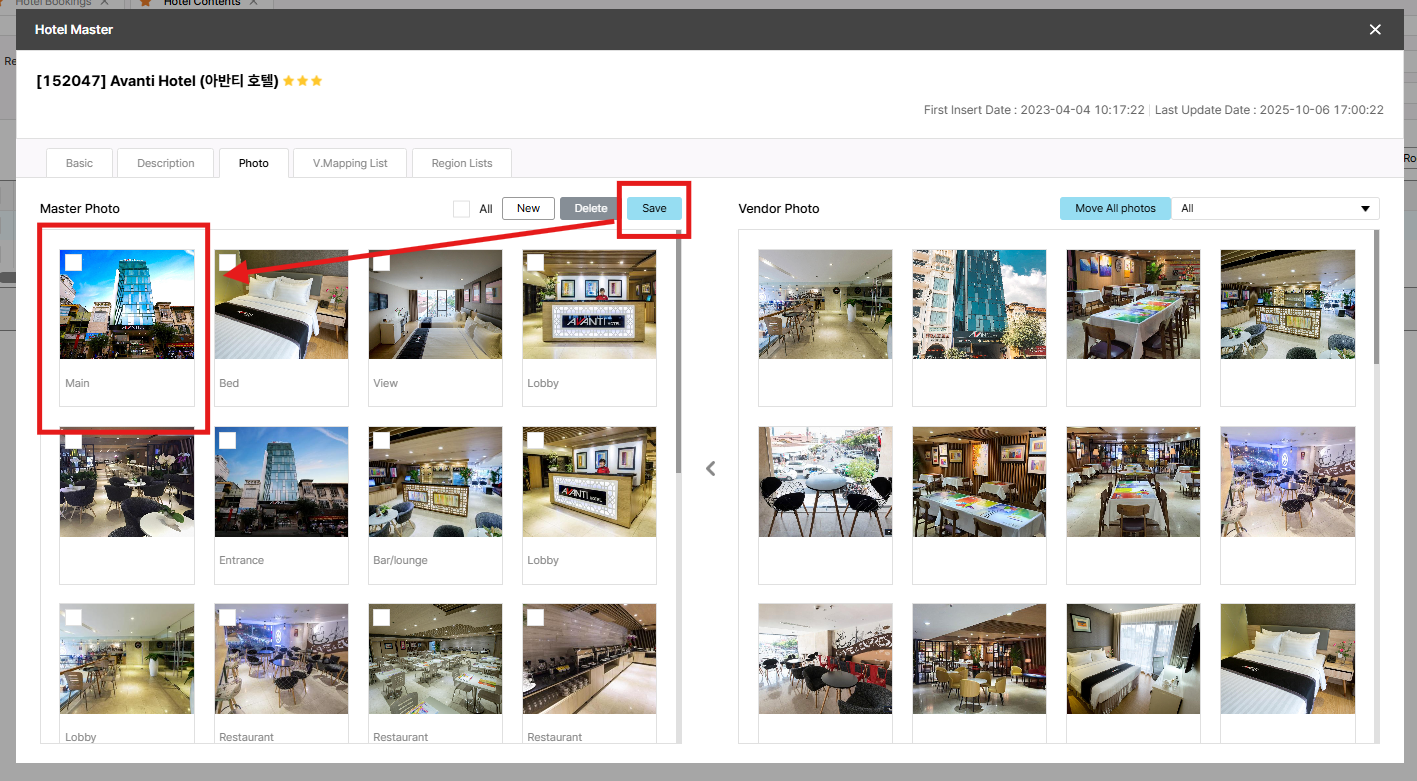The height and width of the screenshot is (781, 1417).
Task: Toggle checkbox on the View photo
Action: tap(381, 262)
